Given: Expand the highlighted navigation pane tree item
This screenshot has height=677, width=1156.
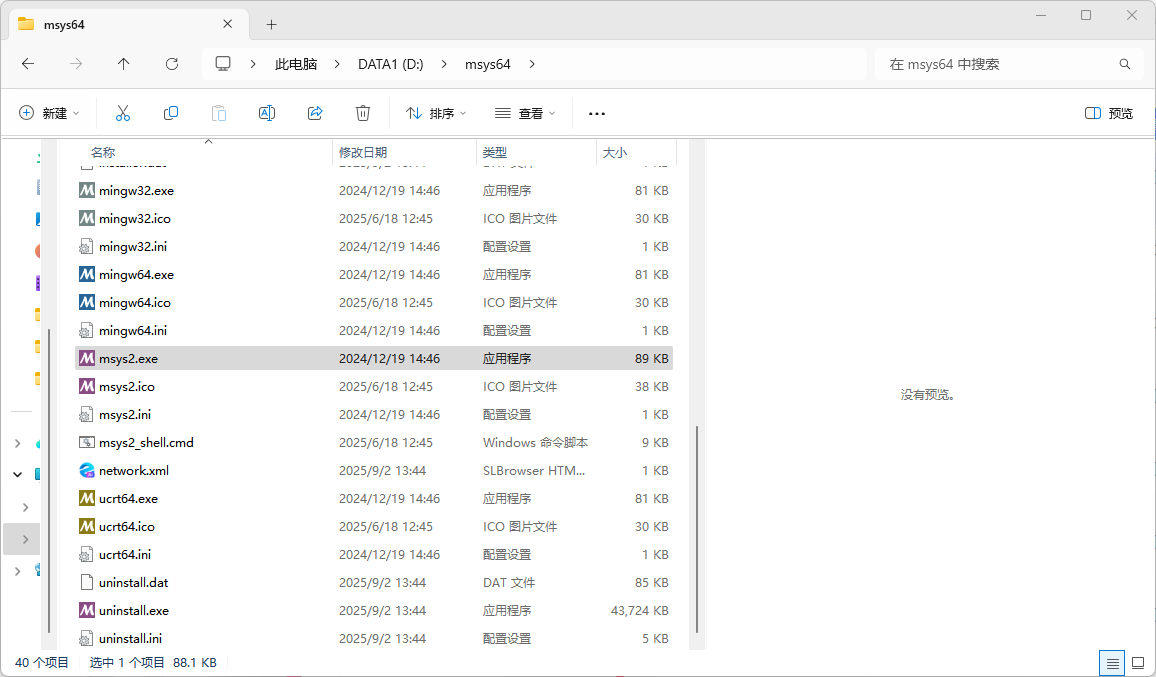Looking at the screenshot, I should pos(25,539).
